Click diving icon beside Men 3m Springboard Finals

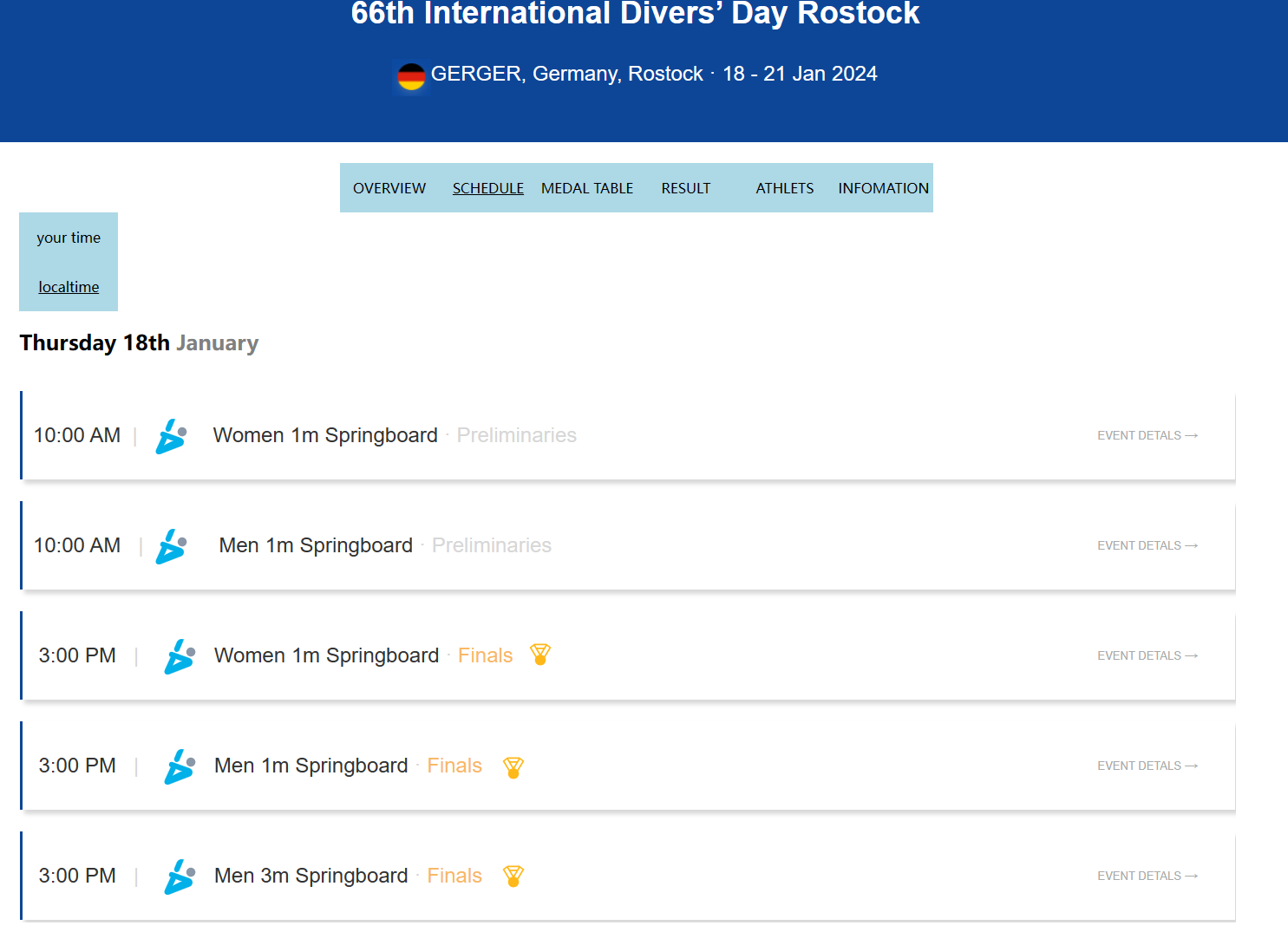180,877
